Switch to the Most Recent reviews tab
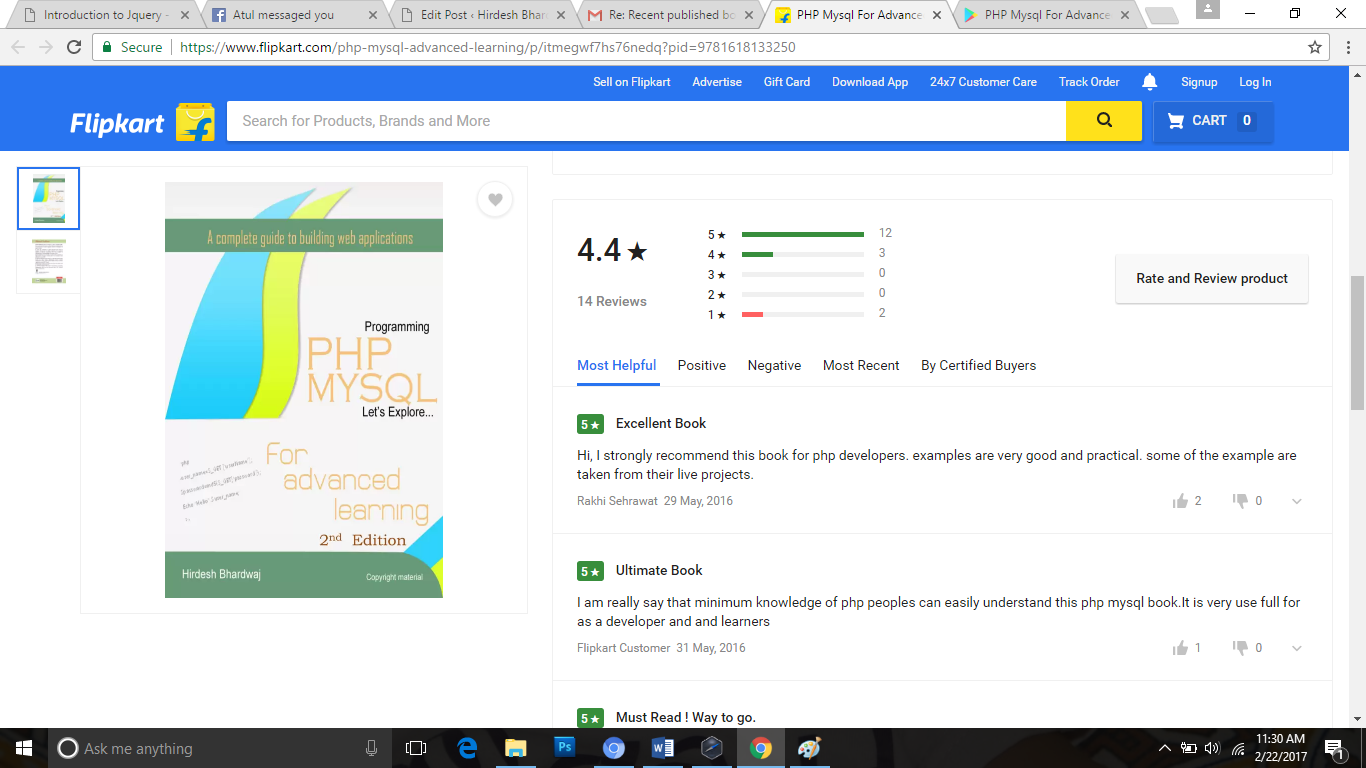This screenshot has width=1366, height=768. coord(861,366)
